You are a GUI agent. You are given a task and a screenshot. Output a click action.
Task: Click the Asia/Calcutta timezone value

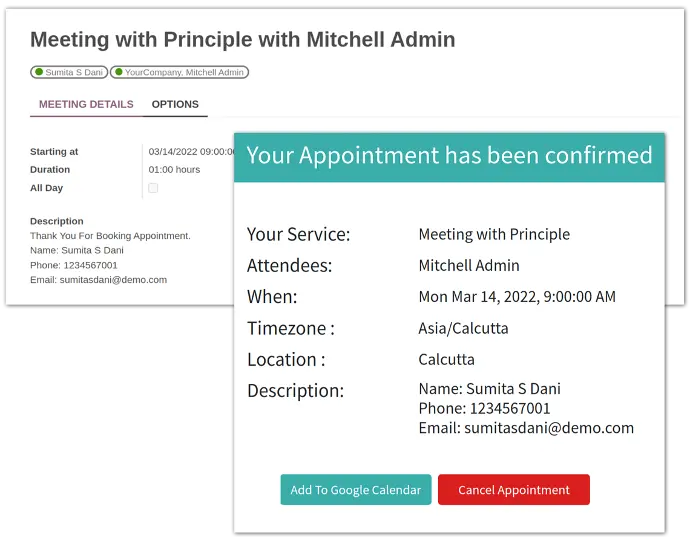click(x=463, y=328)
